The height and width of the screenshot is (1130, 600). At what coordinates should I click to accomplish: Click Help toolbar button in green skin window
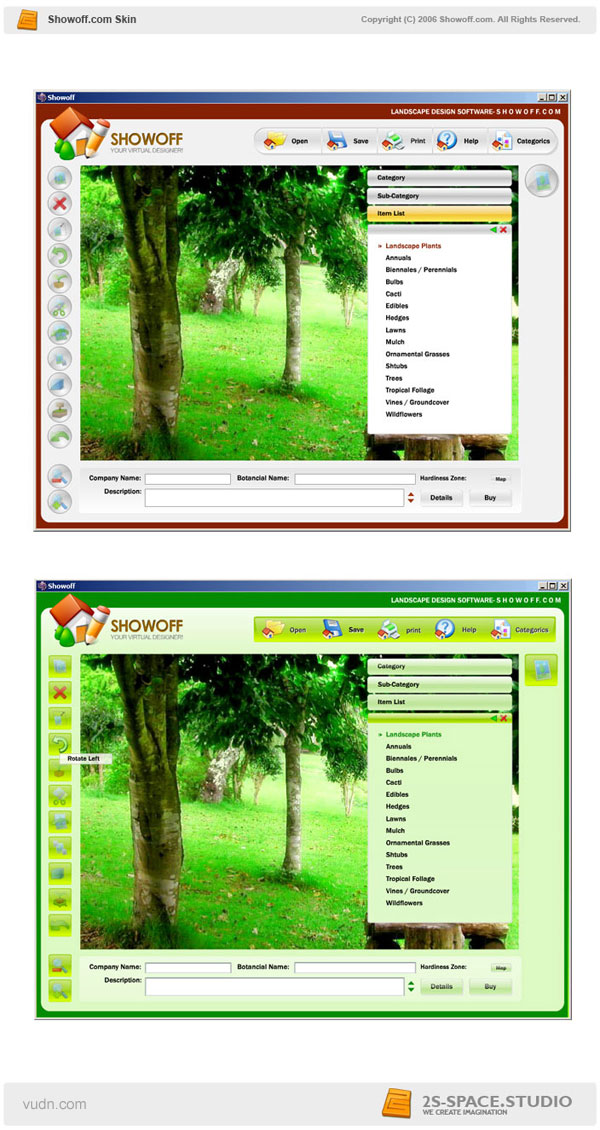[x=457, y=630]
